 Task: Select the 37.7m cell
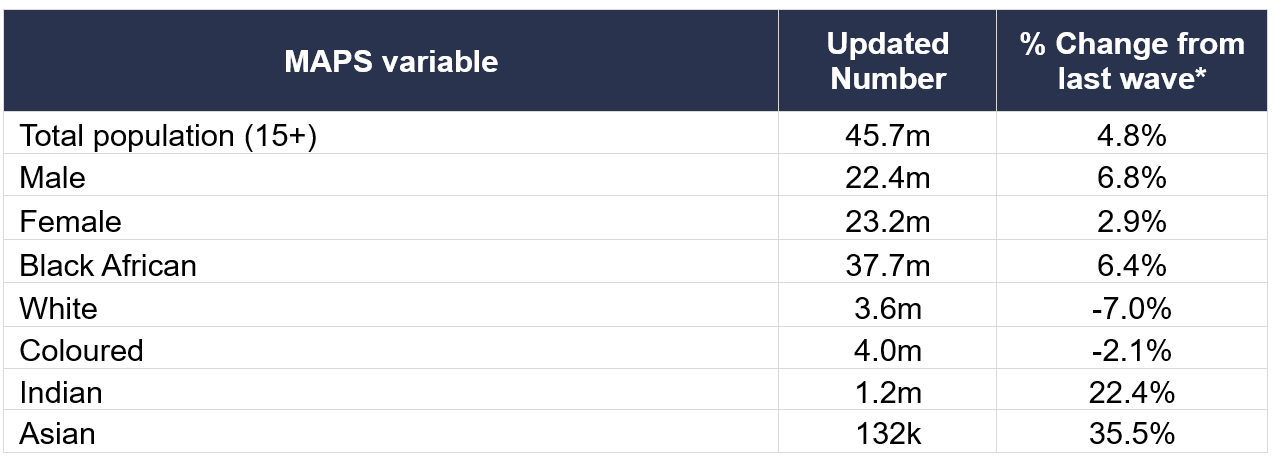(x=887, y=265)
